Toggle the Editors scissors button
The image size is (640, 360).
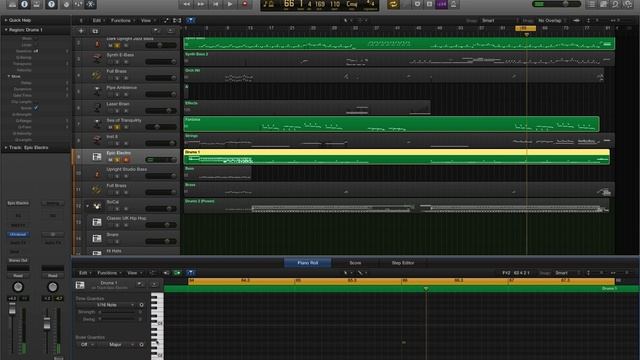coord(91,4)
